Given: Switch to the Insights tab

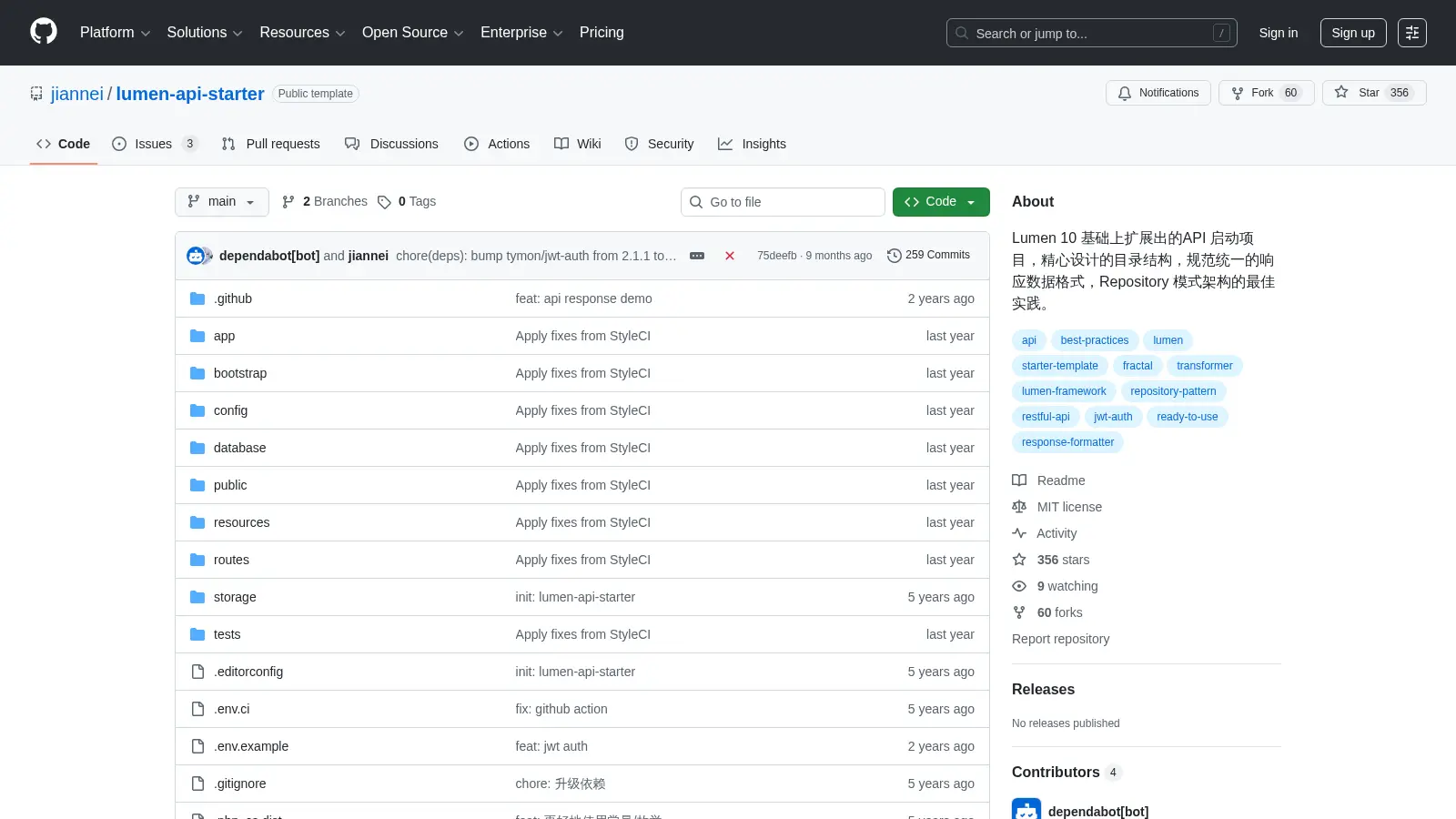Looking at the screenshot, I should (x=752, y=144).
